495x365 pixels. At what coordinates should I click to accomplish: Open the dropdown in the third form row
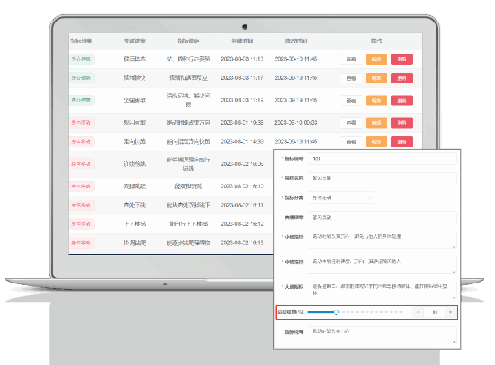[x=341, y=198]
